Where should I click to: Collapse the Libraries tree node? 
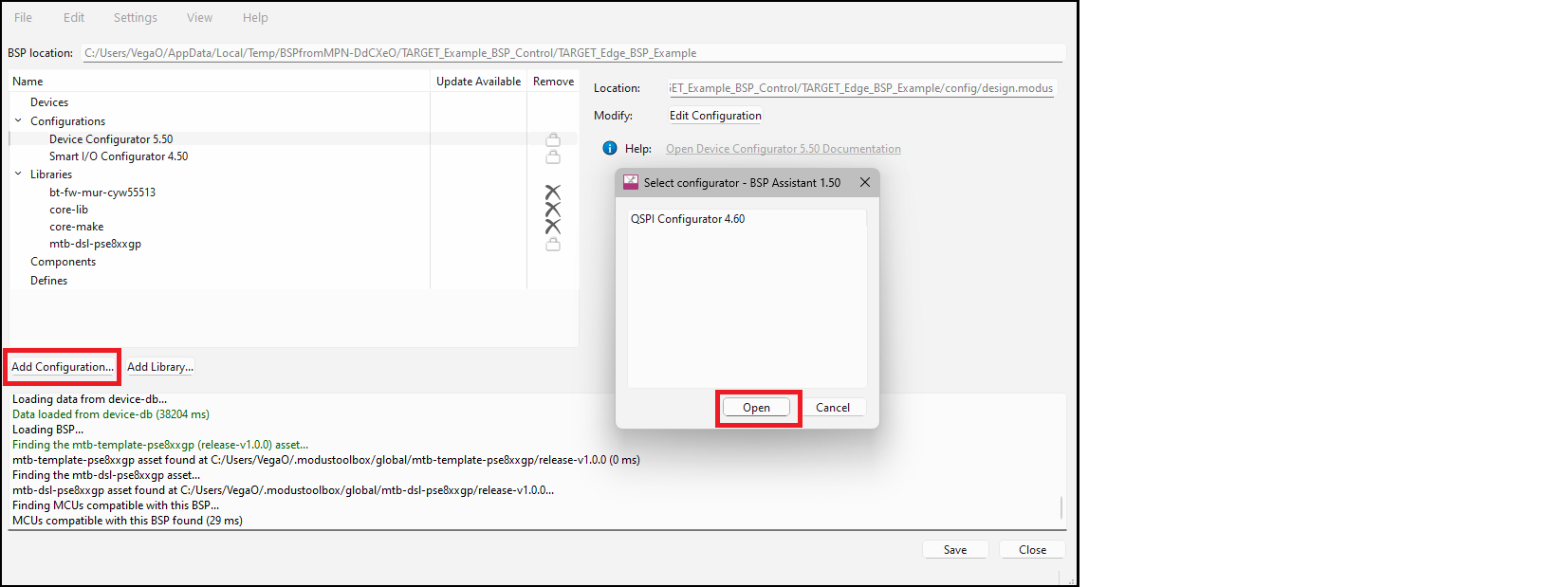(x=18, y=174)
